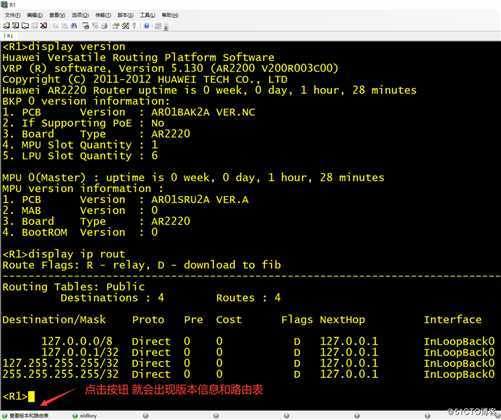Open the 查看(V) View menu
501x420 pixels.
[57, 15]
